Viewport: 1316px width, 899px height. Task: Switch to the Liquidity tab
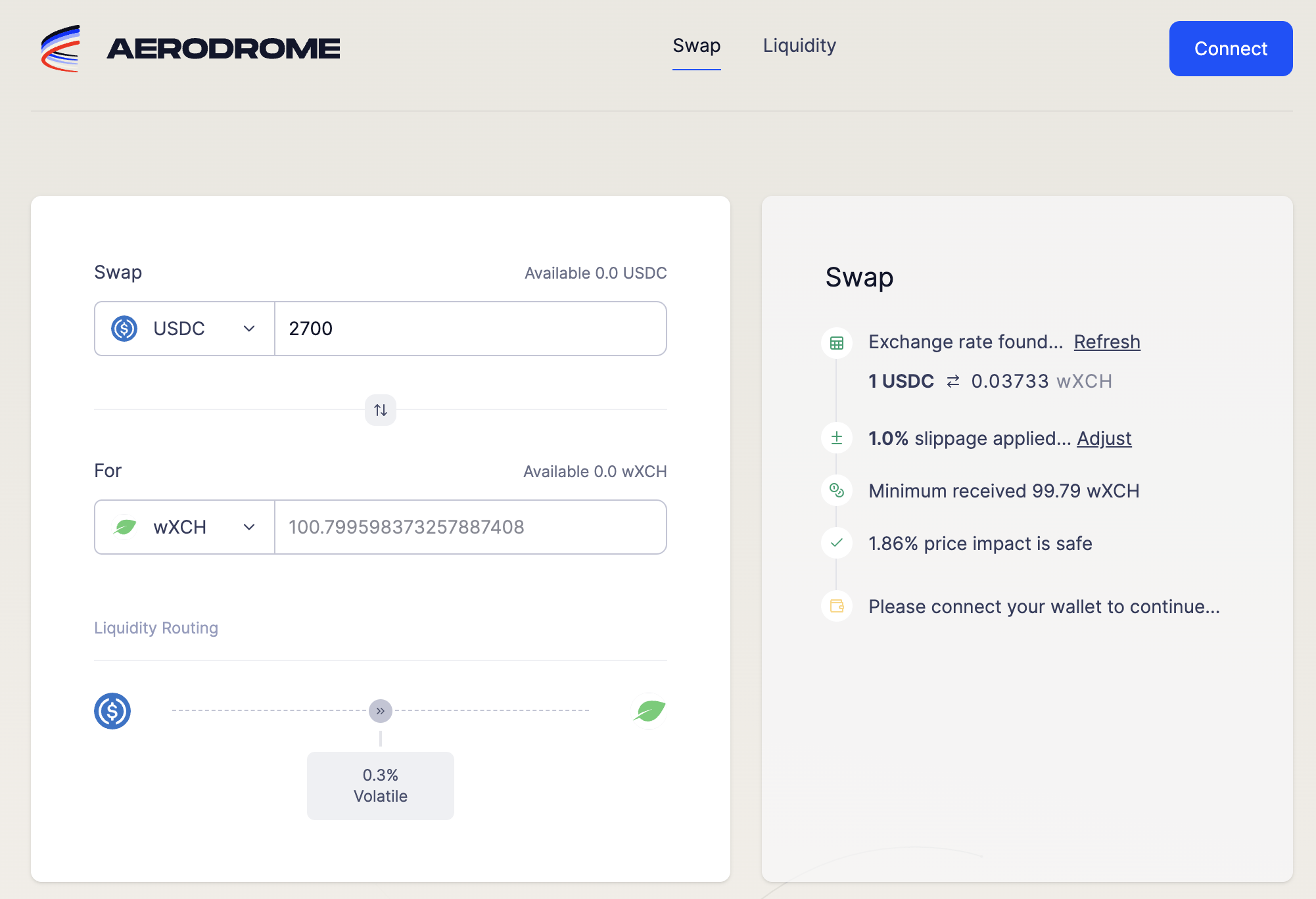(799, 46)
